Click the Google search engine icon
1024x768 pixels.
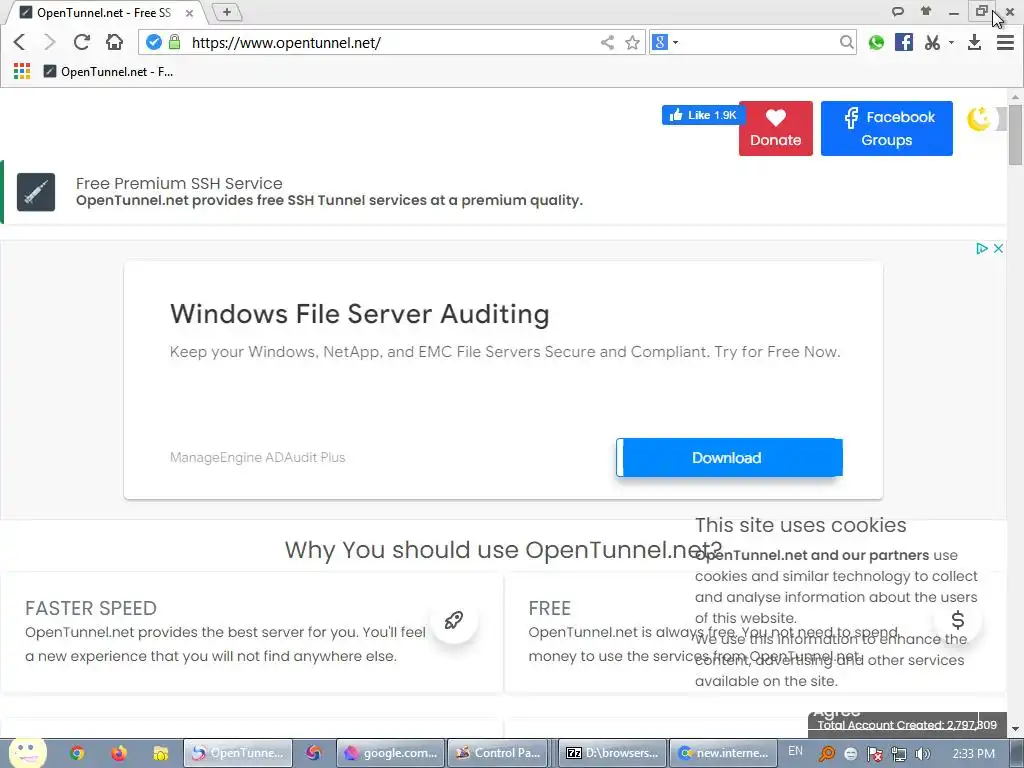coord(660,42)
